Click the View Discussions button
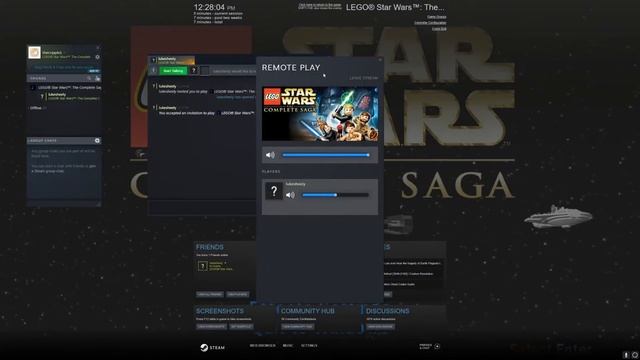640x360 pixels. 380,327
